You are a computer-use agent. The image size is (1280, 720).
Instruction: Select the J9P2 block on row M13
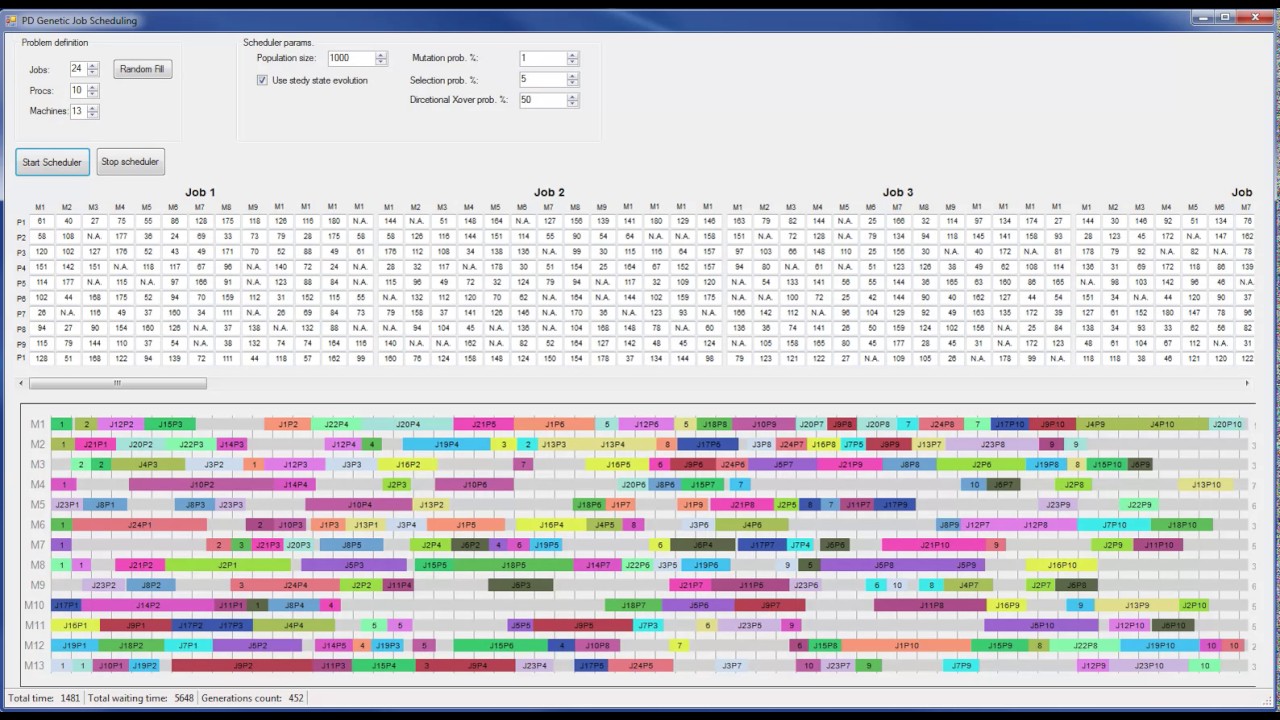[242, 665]
